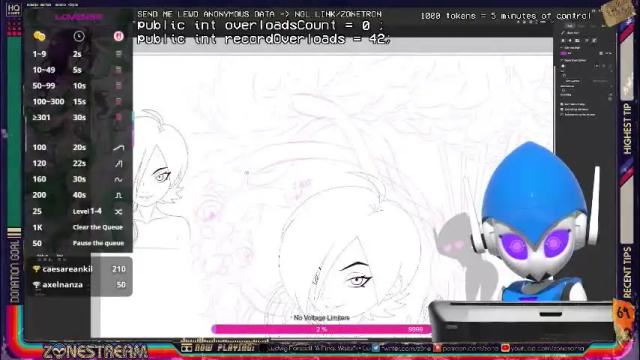Click the '1K' token amount

38,227
